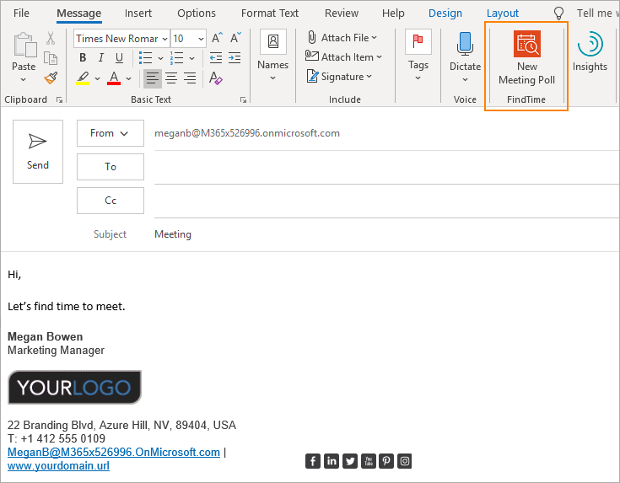Open the Clipboard dialog launcher
Image resolution: width=620 pixels, height=483 pixels.
point(59,100)
